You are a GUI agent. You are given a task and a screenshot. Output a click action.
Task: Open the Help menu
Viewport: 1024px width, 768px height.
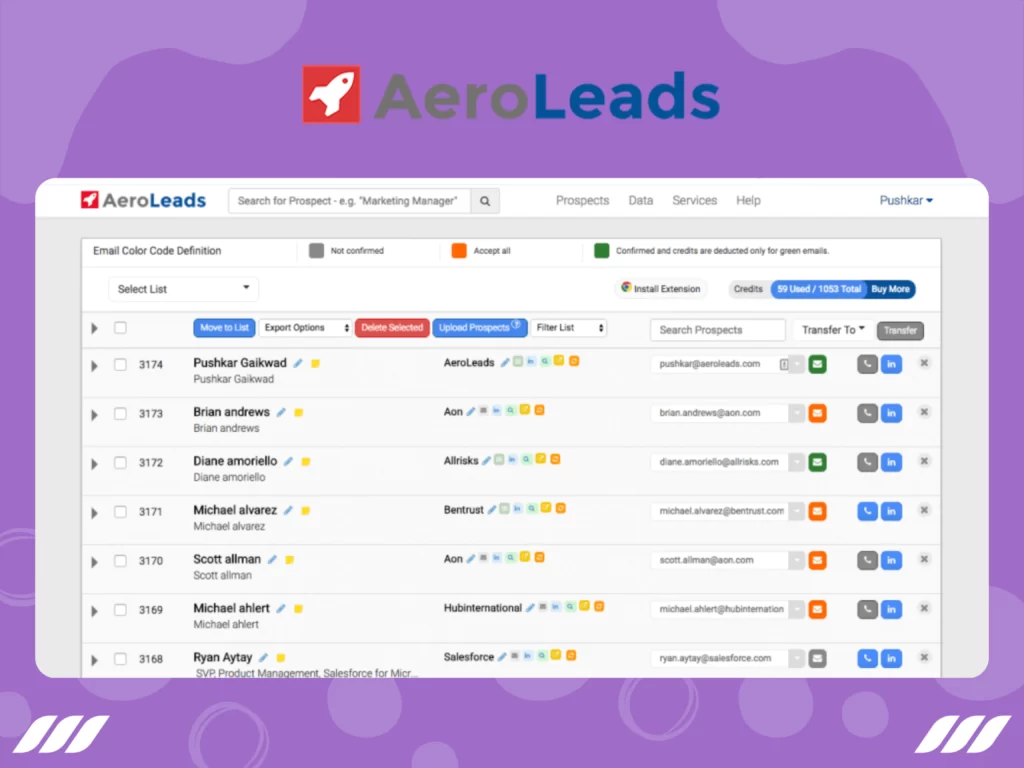coord(748,200)
